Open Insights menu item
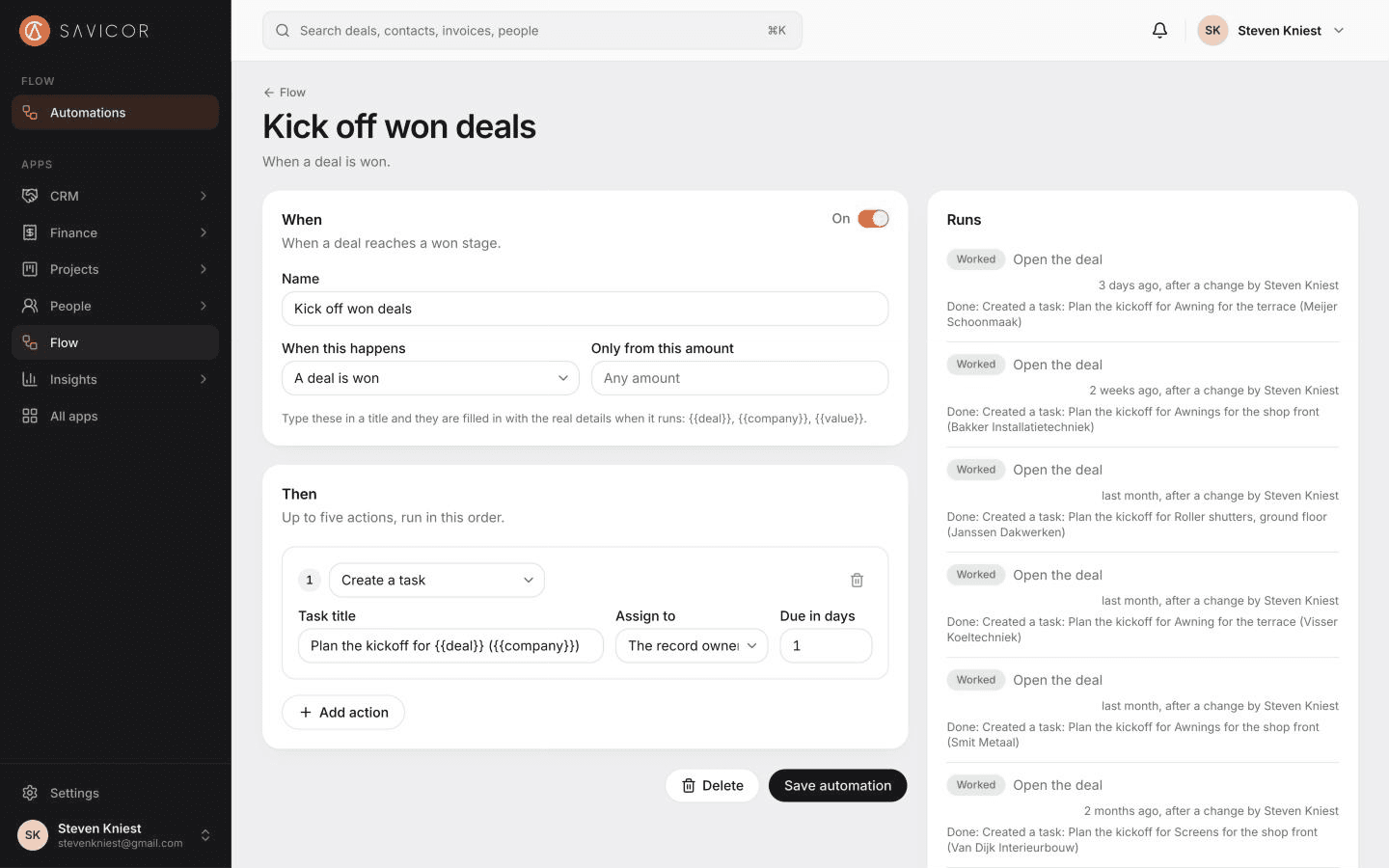1389x868 pixels. [115, 379]
